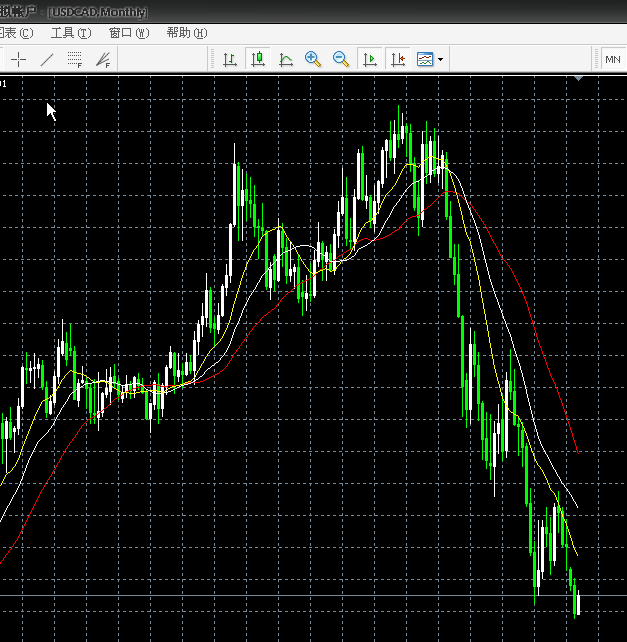Select the equidistant channel tool
627x642 pixels.
(x=74, y=60)
